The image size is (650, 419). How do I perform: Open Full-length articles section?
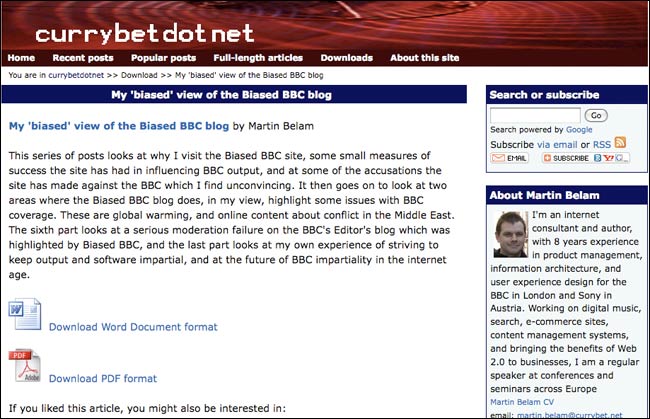(258, 58)
